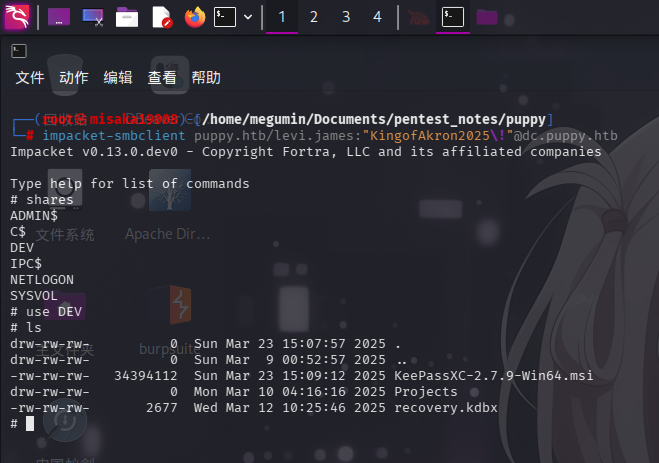The height and width of the screenshot is (463, 659).
Task: Click the SYSVOL share line
Action: pyautogui.click(x=34, y=296)
